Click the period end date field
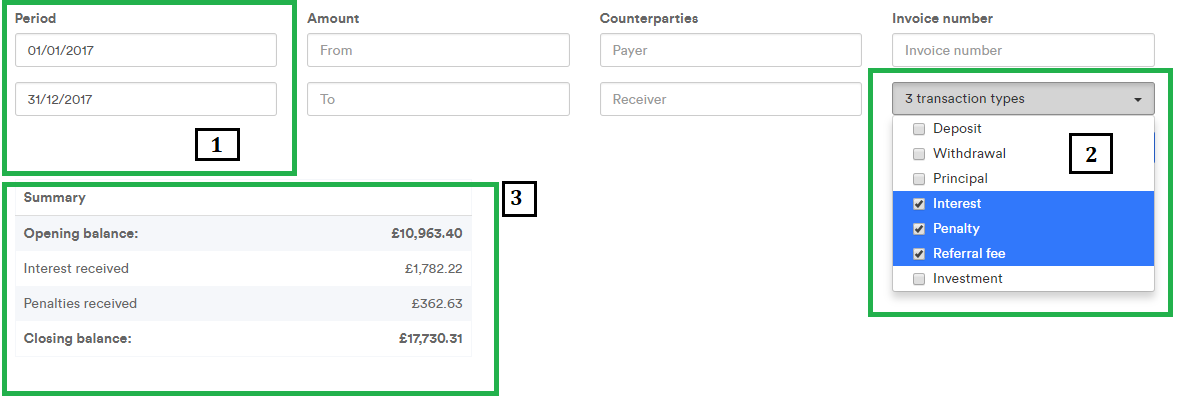This screenshot has width=1184, height=404. pos(145,99)
